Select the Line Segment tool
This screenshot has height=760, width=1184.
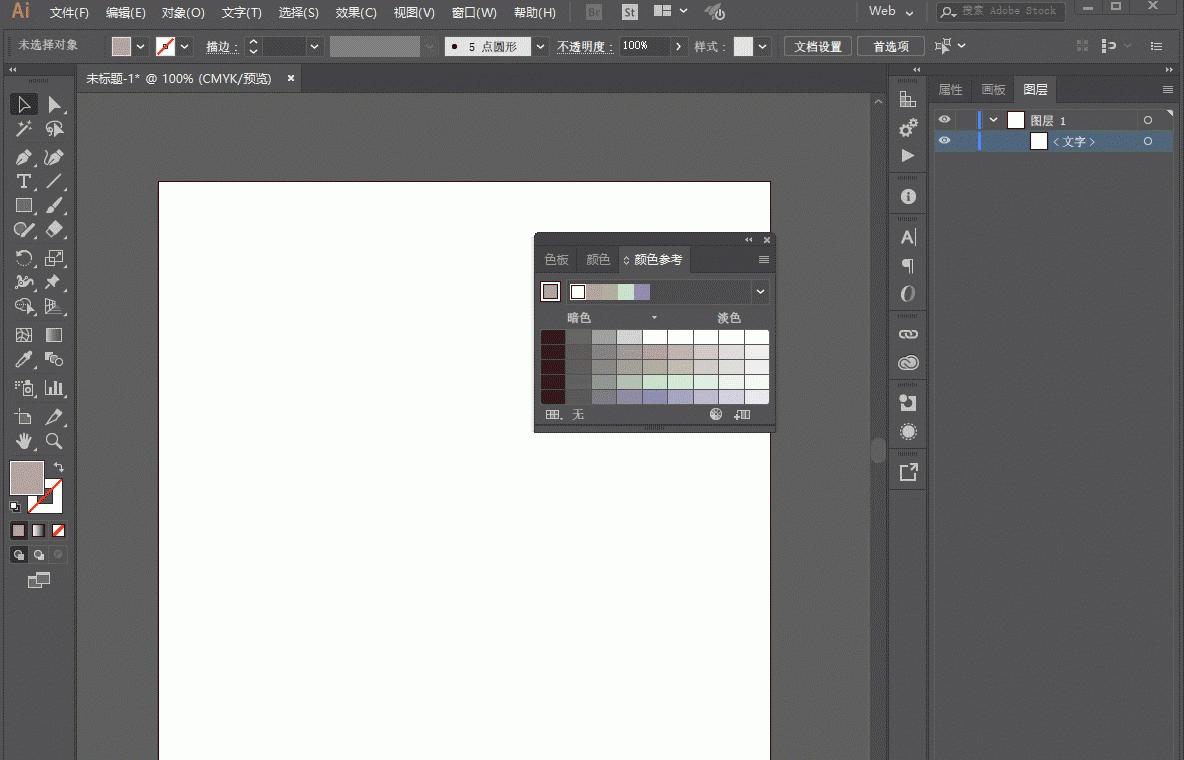(x=54, y=181)
